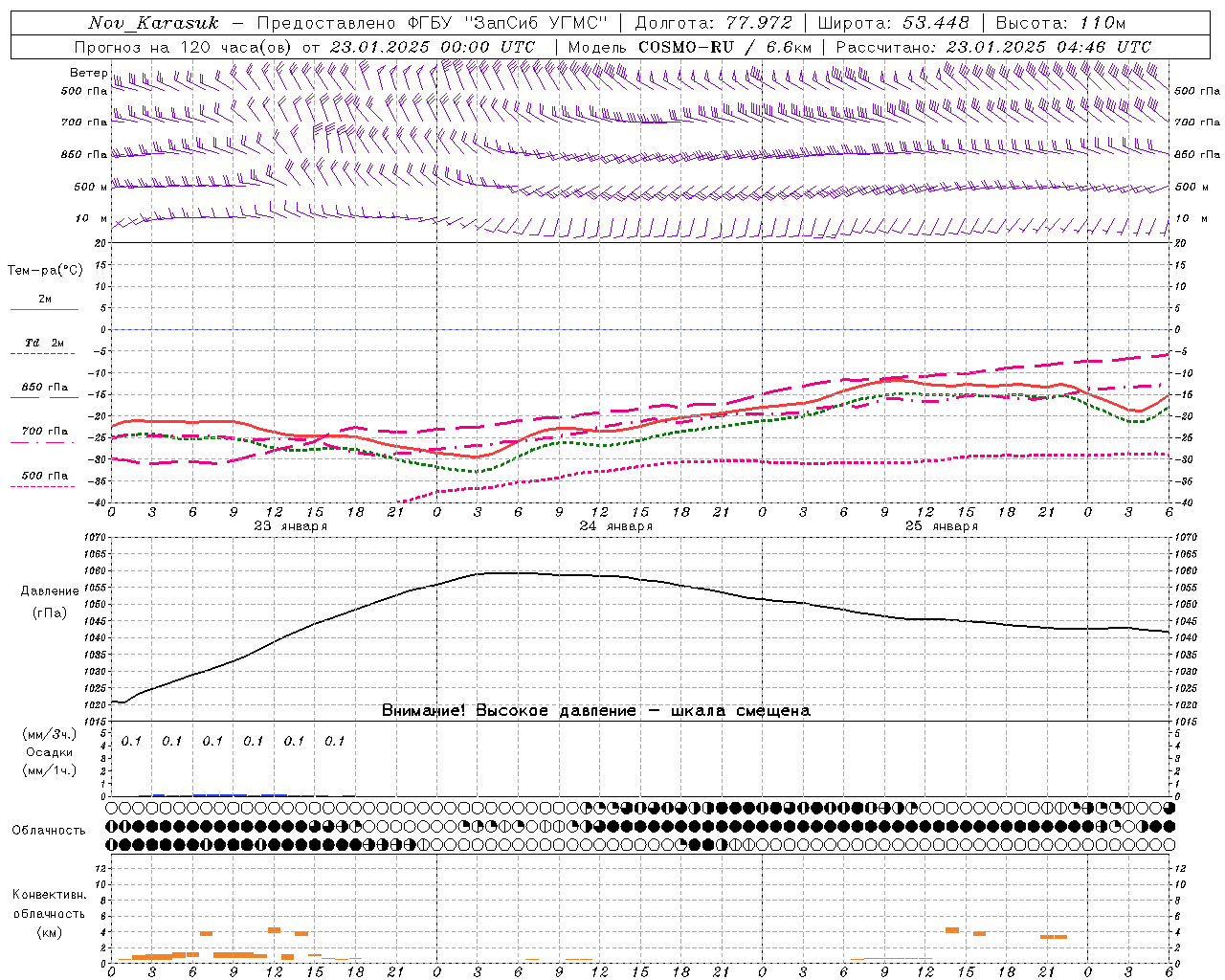
Task: Click the Широта: 53.448 value
Action: pos(893,23)
